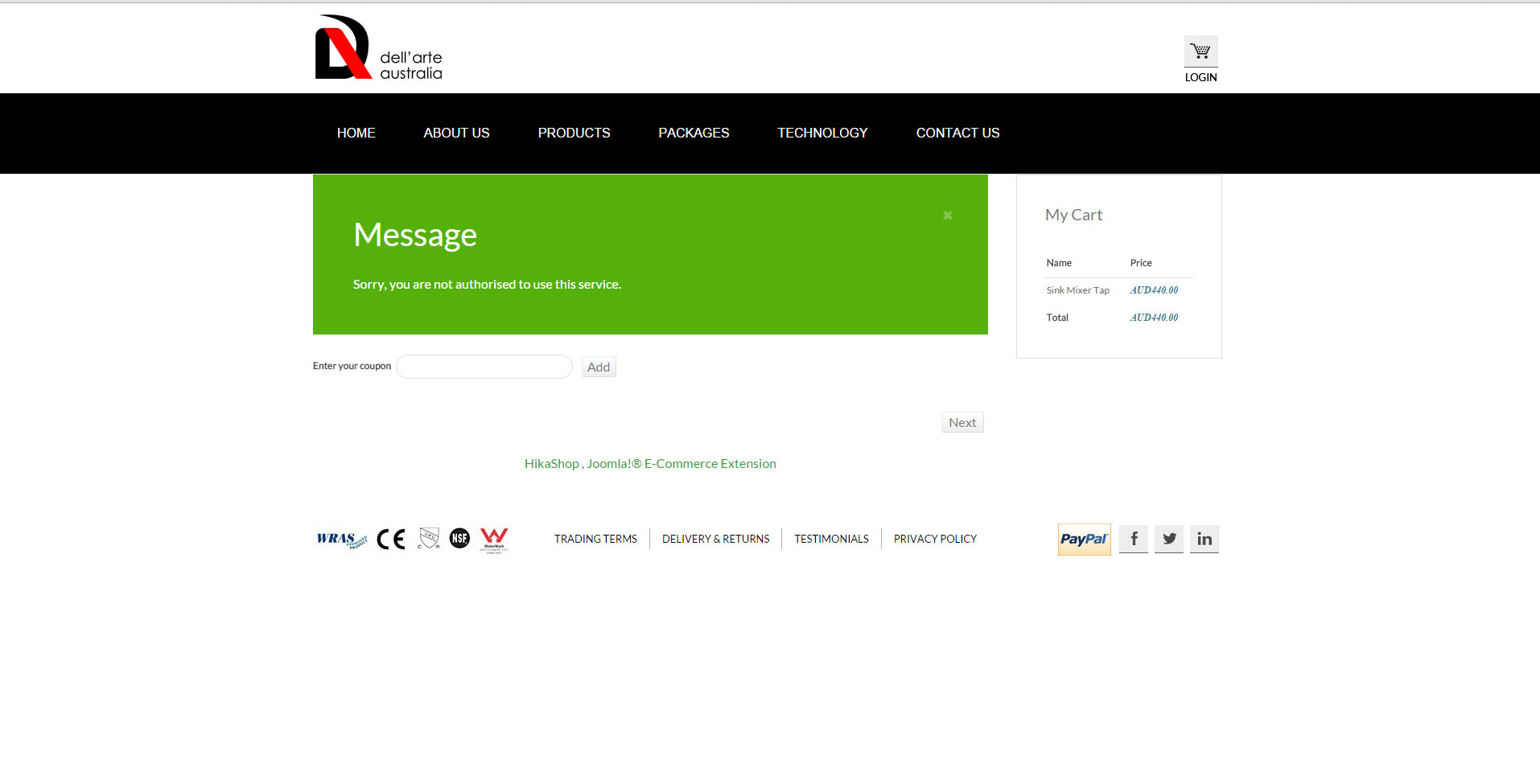Open Joomla!® E-Commerce Extension link
The height and width of the screenshot is (784, 1540).
(x=681, y=464)
